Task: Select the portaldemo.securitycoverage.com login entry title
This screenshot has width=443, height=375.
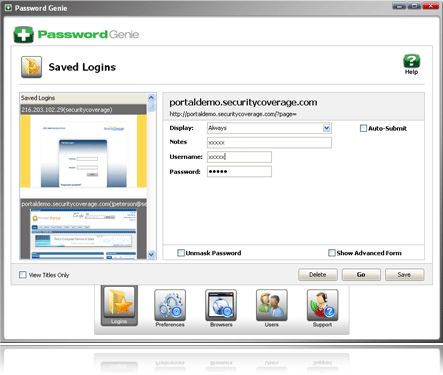Action: coord(83,204)
